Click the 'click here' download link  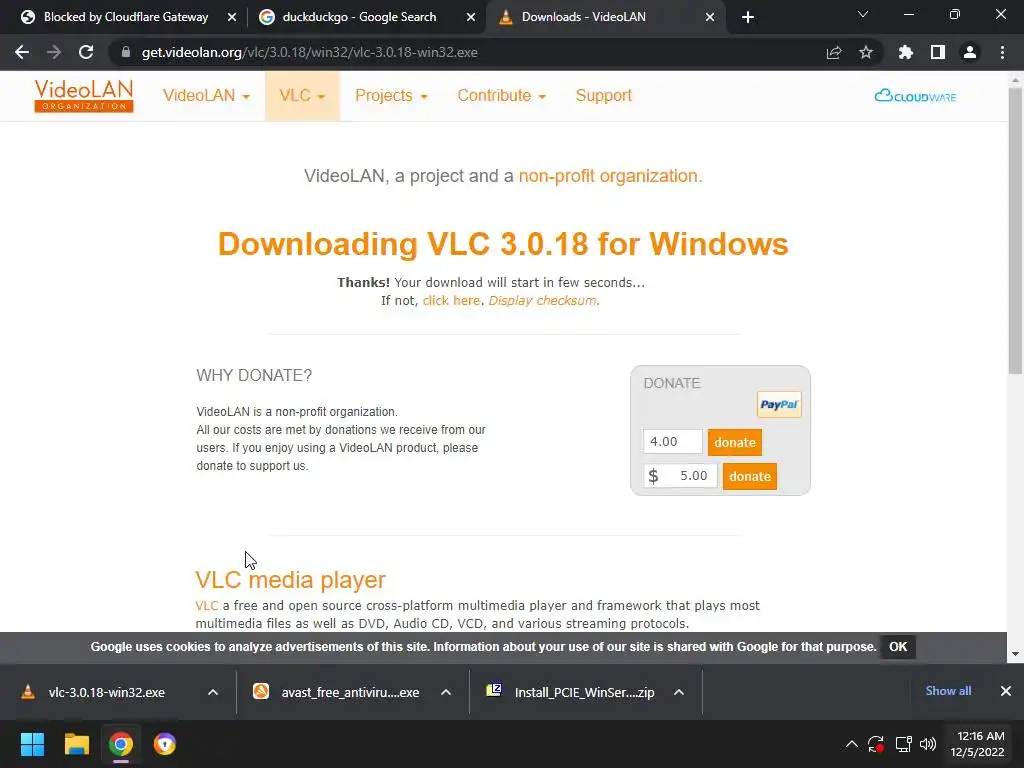pyautogui.click(x=451, y=300)
